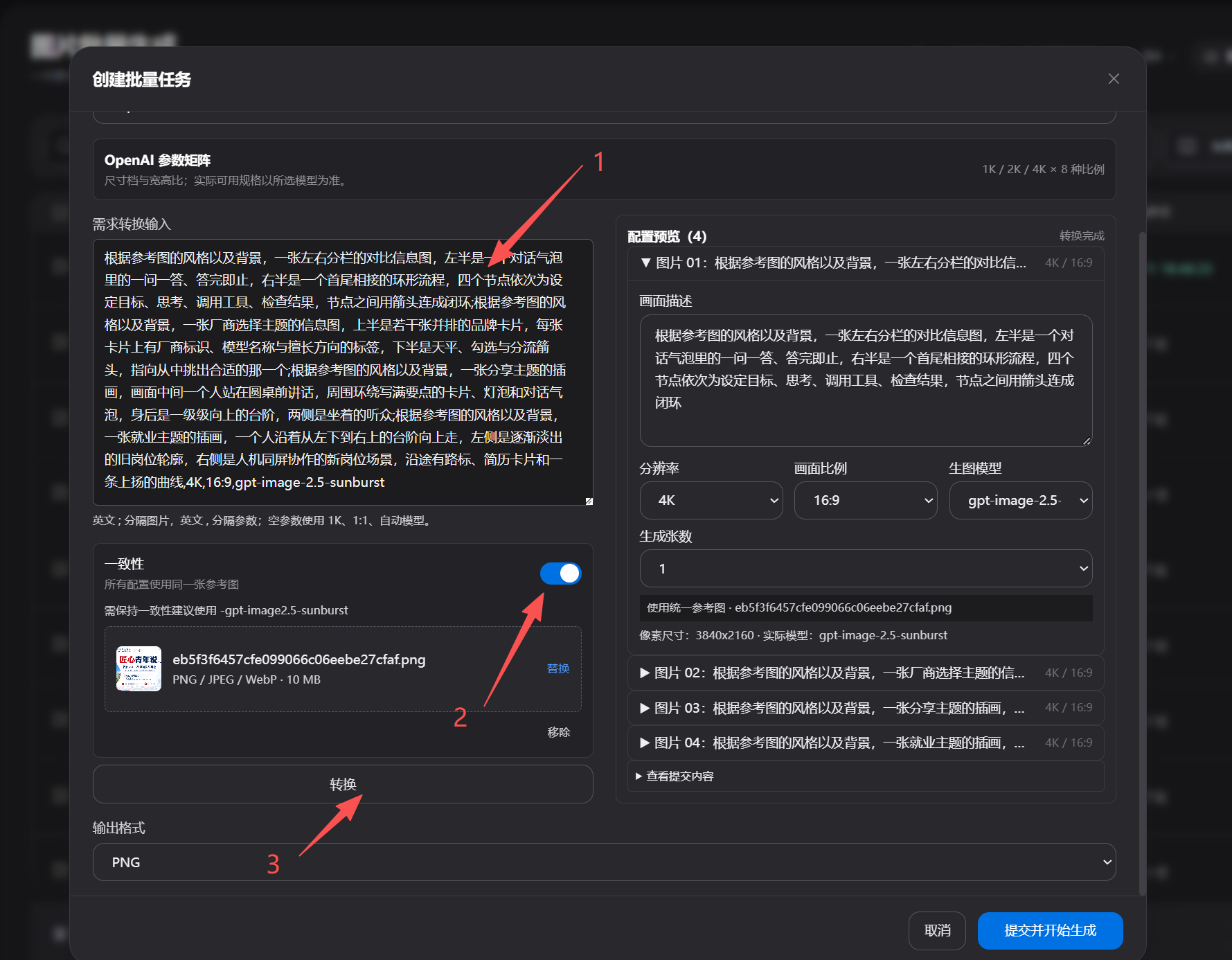
Task: Open the 输出格式 PNG dropdown
Action: coord(604,862)
